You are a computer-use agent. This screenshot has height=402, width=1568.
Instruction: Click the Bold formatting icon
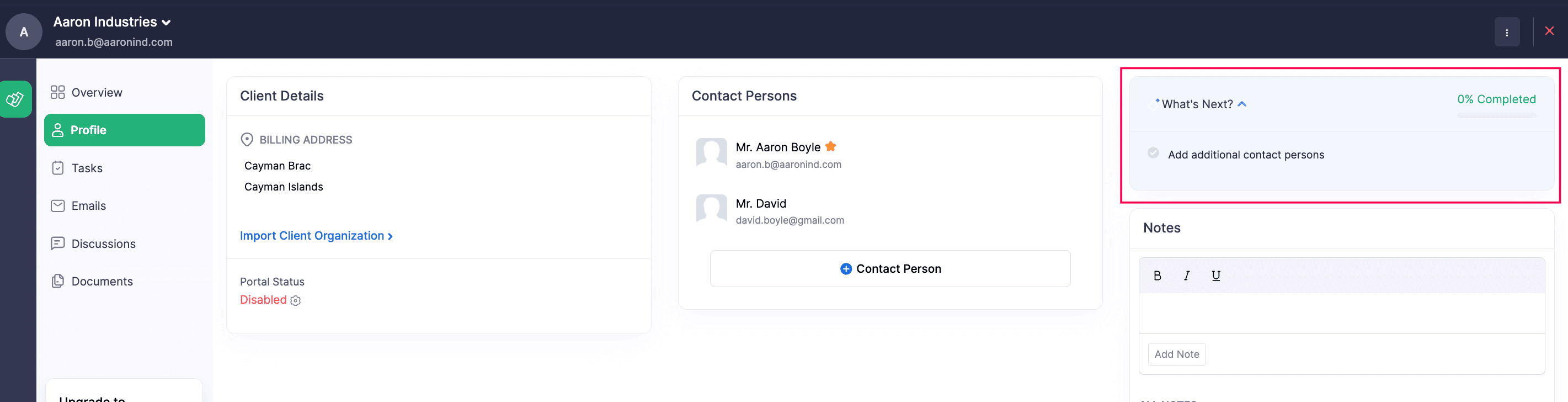coord(1157,276)
